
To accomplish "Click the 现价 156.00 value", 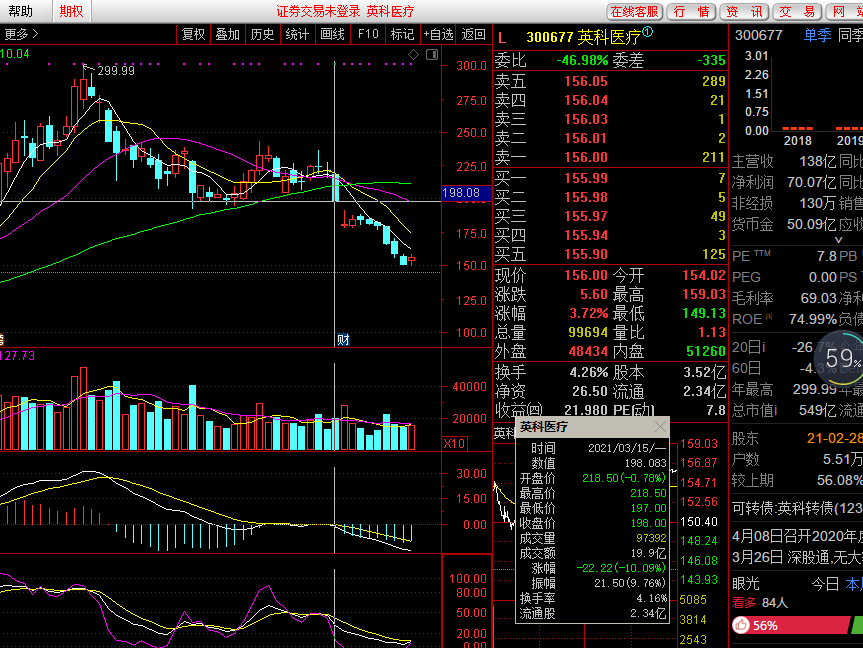I will point(586,275).
